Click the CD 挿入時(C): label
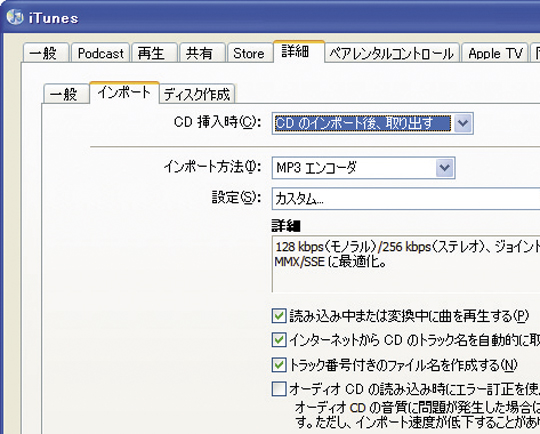This screenshot has height=434, width=540. (217, 122)
